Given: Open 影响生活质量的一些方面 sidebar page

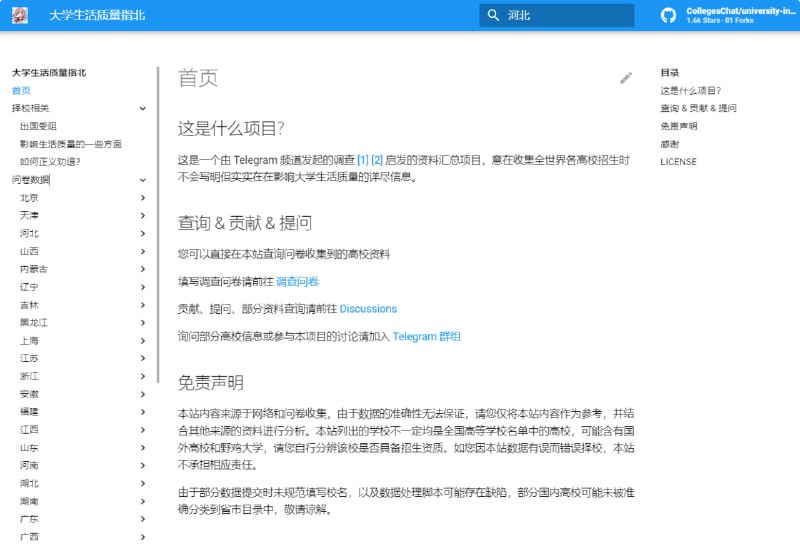Looking at the screenshot, I should pos(70,144).
